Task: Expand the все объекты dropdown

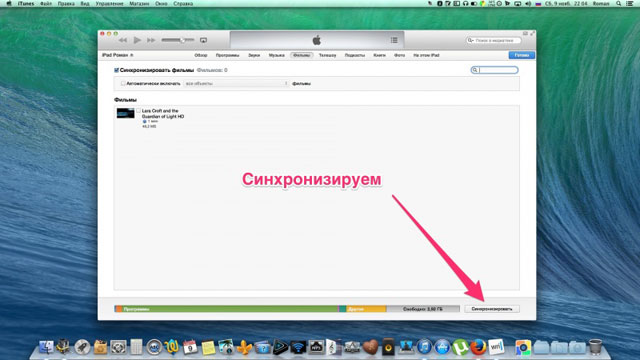Action: pyautogui.click(x=236, y=83)
